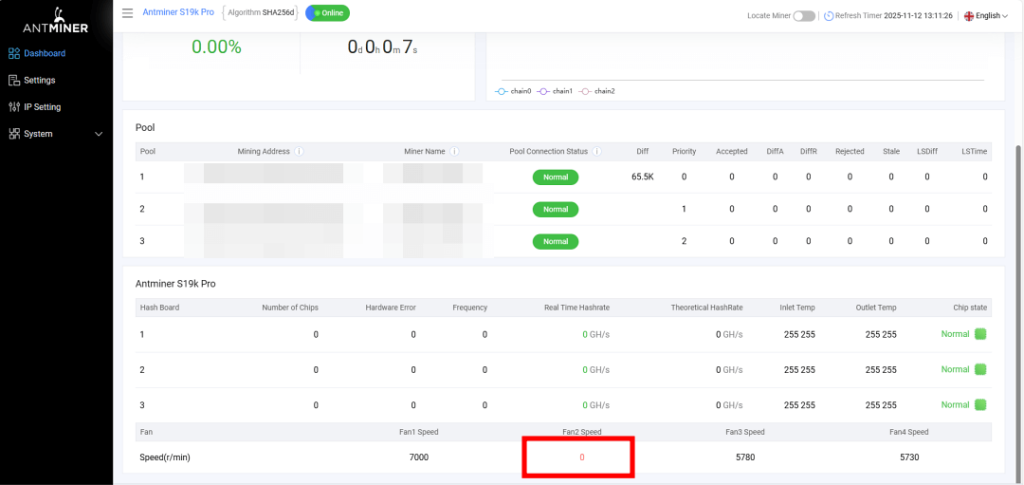Click info icon beside Pool Connection Status
This screenshot has height=485, width=1024.
coord(597,152)
